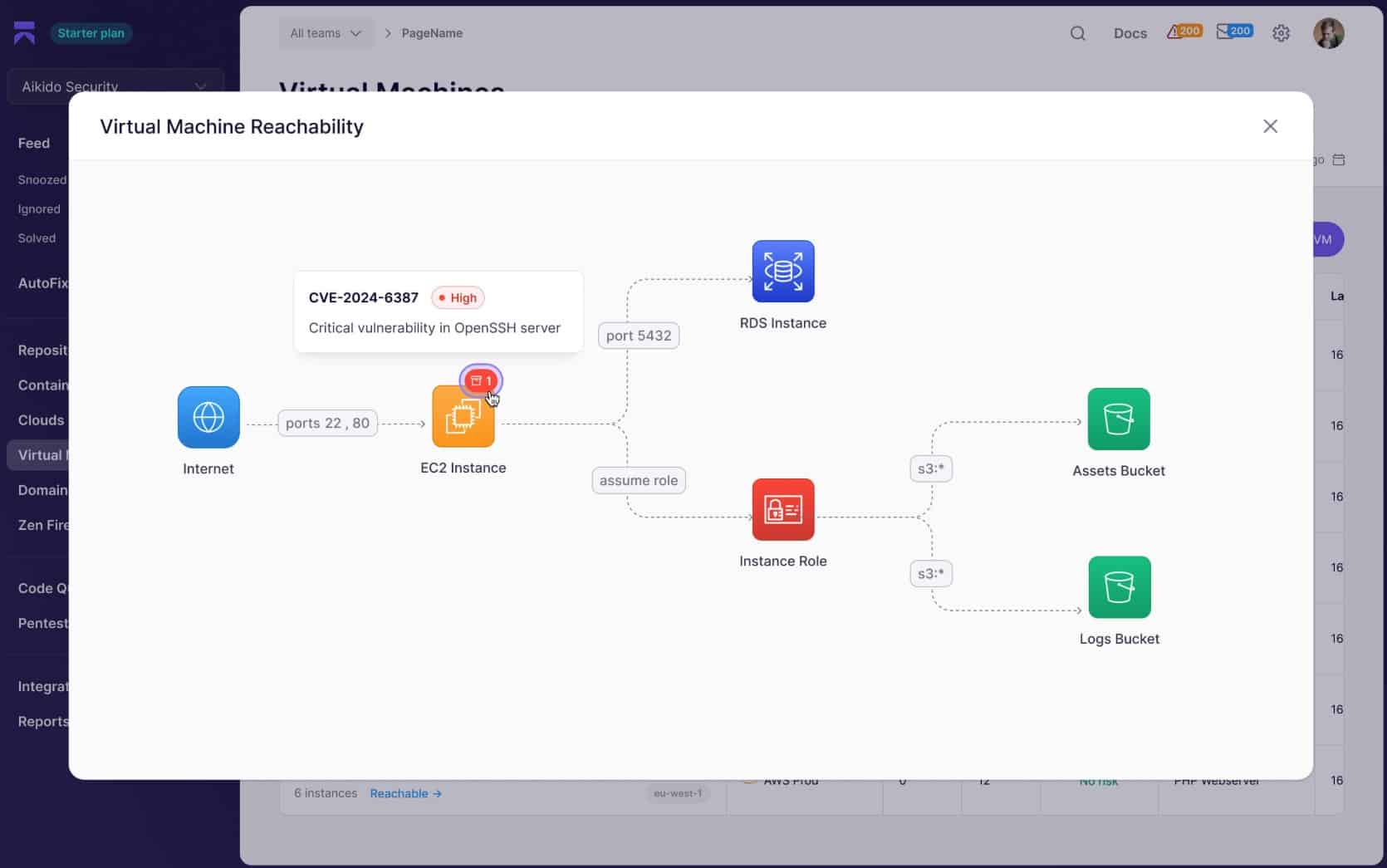Viewport: 1387px width, 868px height.
Task: Open the user profile avatar
Action: [x=1329, y=33]
